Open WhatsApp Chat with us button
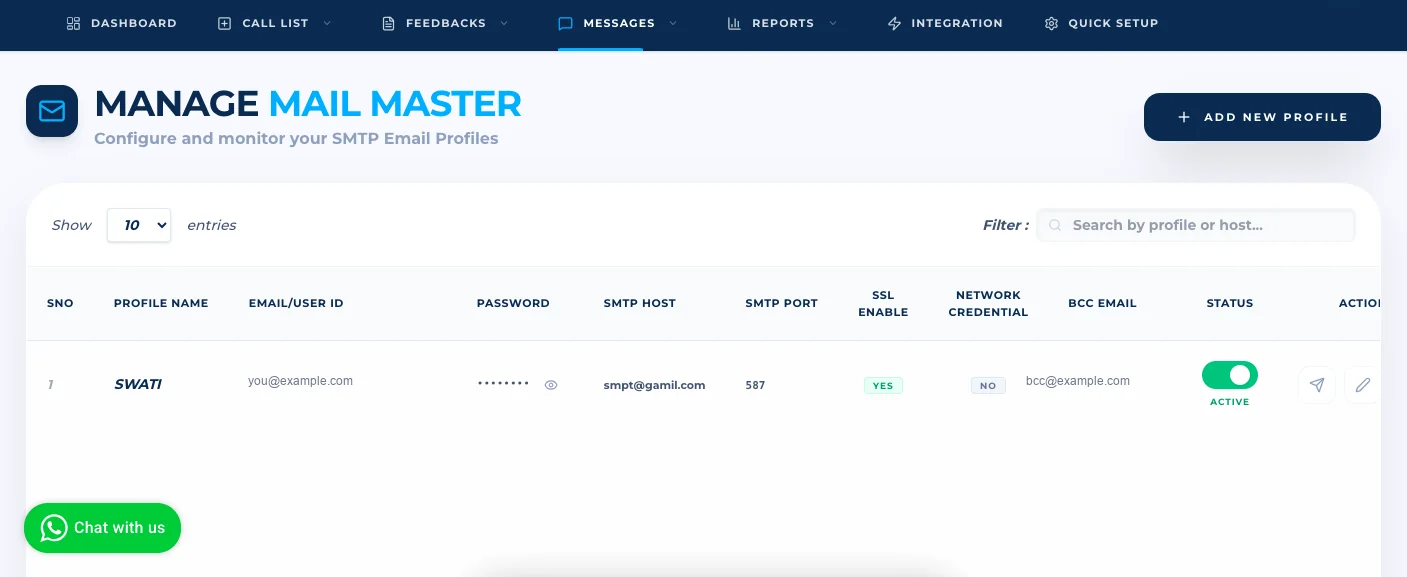 click(x=102, y=528)
